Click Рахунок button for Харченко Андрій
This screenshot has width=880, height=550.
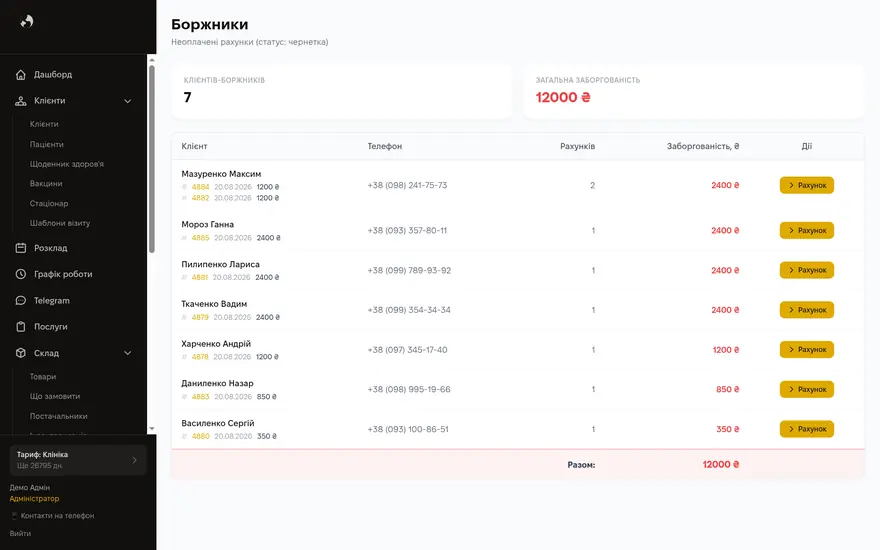(x=806, y=350)
